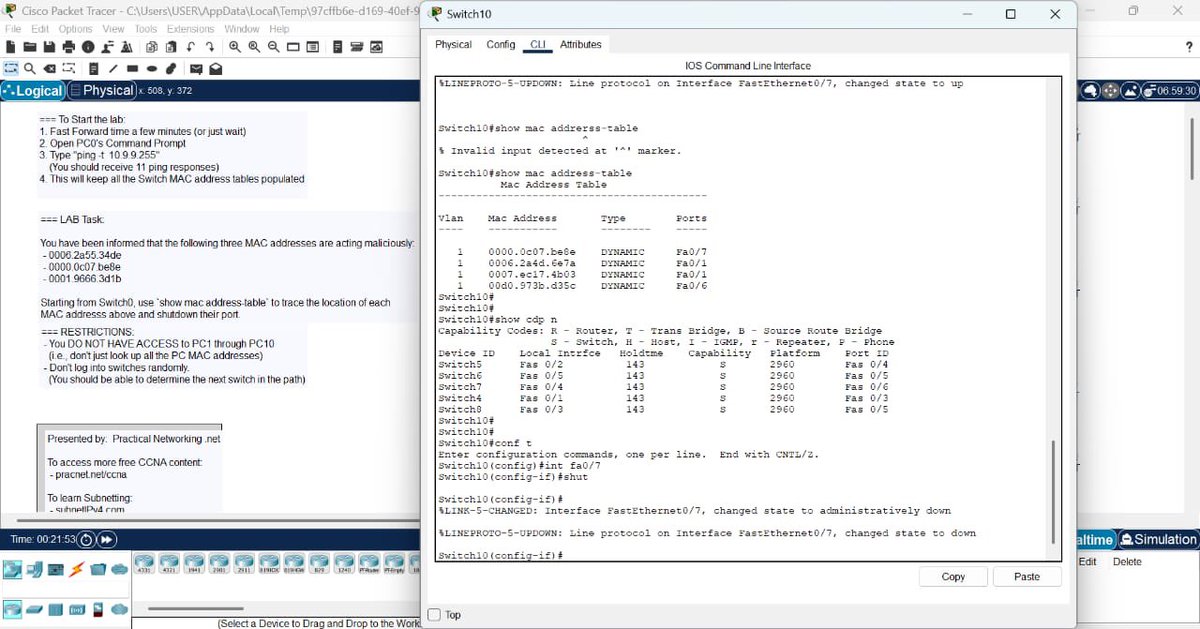Select the Draw Line tool
The height and width of the screenshot is (629, 1200).
(x=113, y=69)
